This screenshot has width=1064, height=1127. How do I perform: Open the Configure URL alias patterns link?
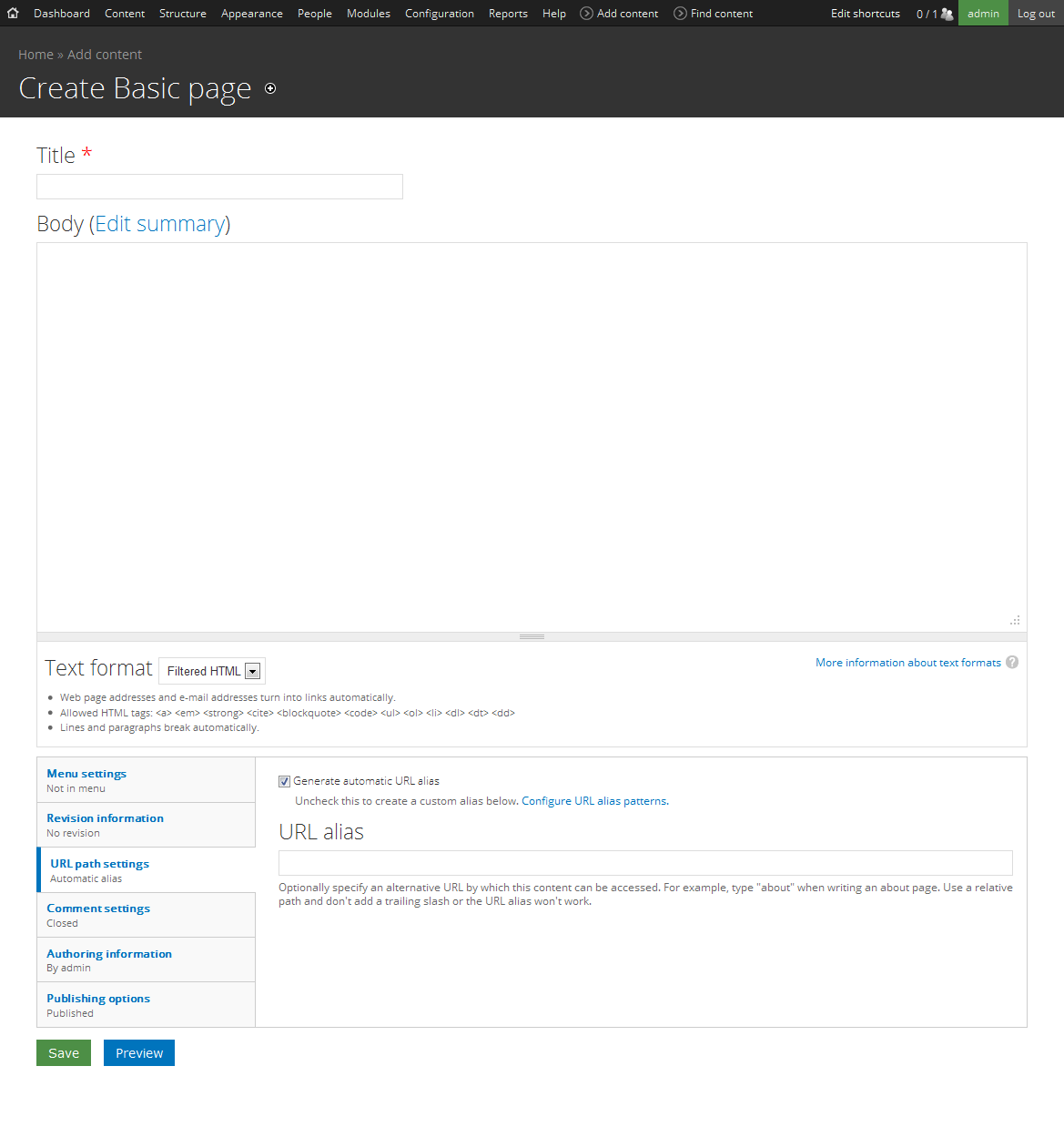coord(593,800)
